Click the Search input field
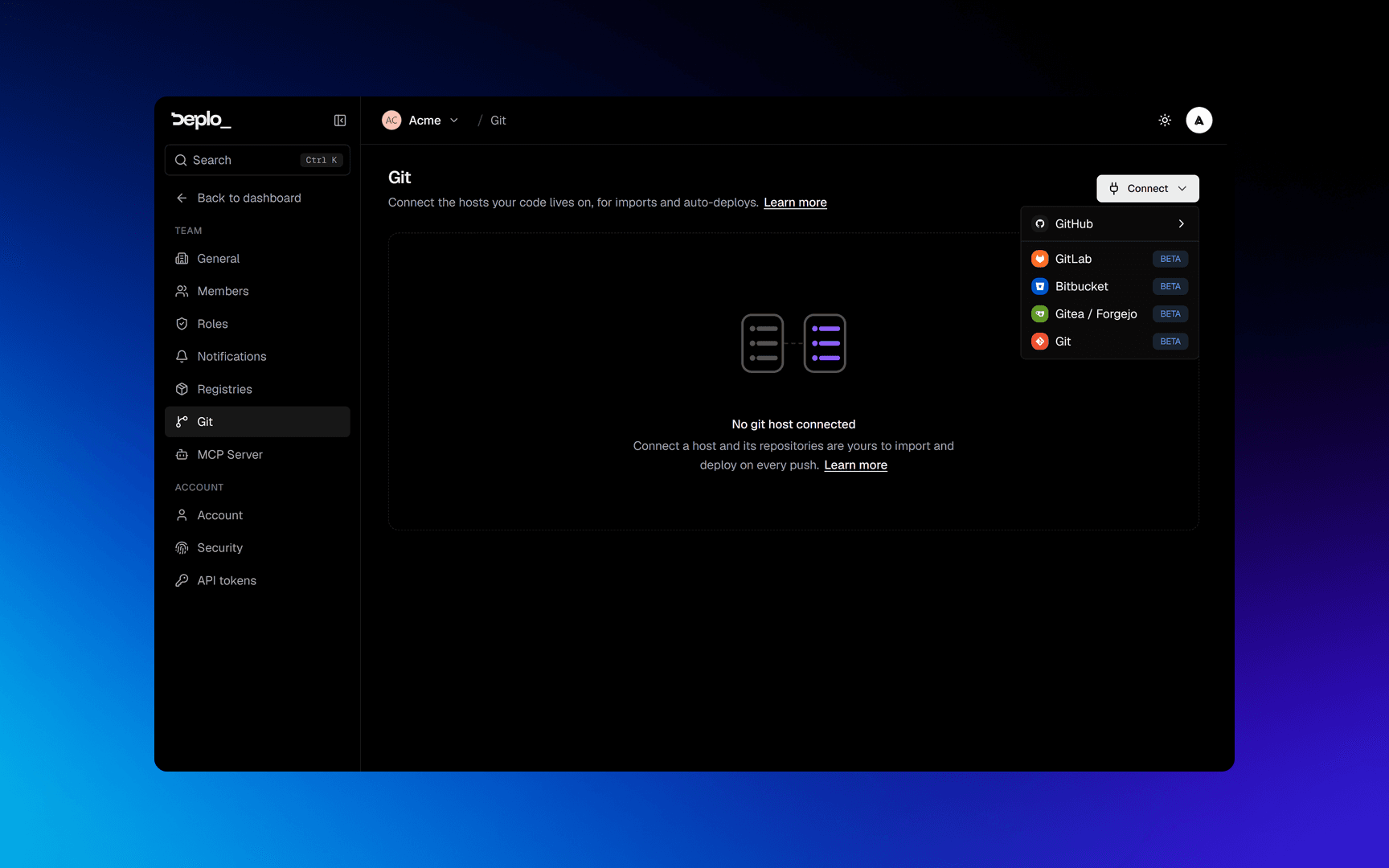The width and height of the screenshot is (1389, 868). [x=257, y=160]
